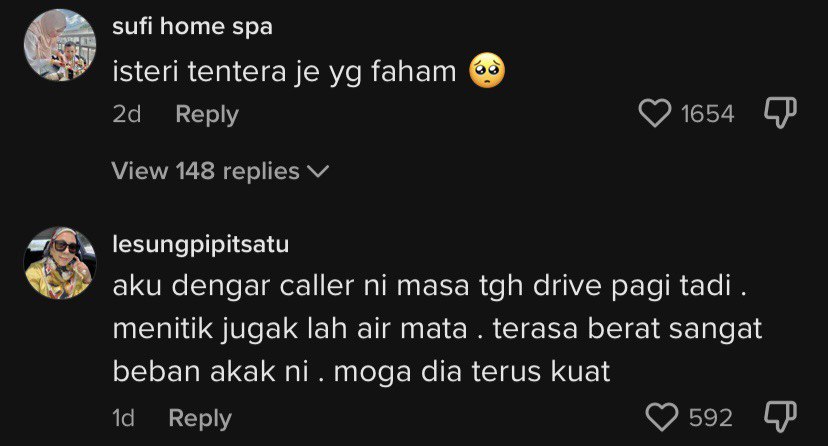
Task: Dislike the lesungpipitsatu comment
Action: click(x=780, y=417)
